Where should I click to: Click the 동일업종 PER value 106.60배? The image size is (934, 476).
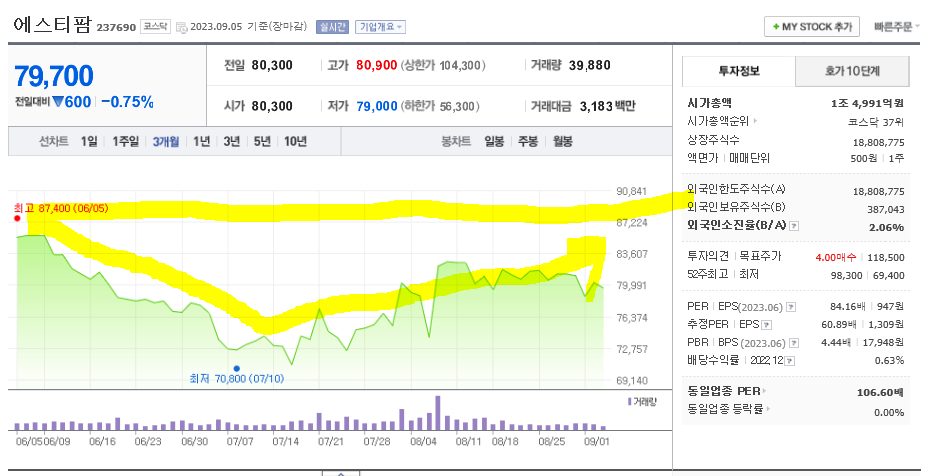tap(880, 393)
